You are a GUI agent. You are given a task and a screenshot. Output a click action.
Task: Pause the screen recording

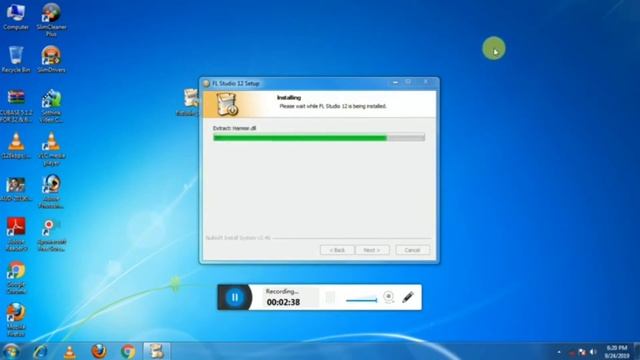point(235,297)
